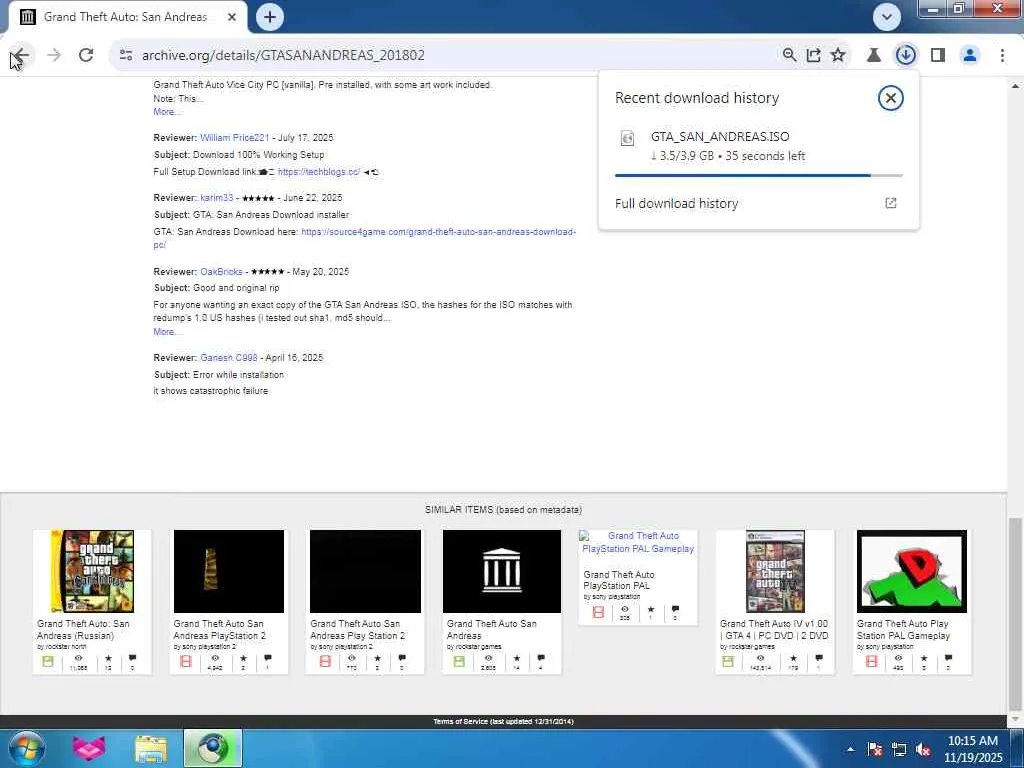Click the muted volume tray icon

[923, 749]
